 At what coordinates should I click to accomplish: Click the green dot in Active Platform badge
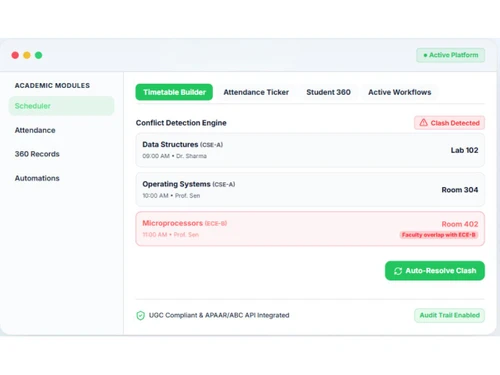425,55
